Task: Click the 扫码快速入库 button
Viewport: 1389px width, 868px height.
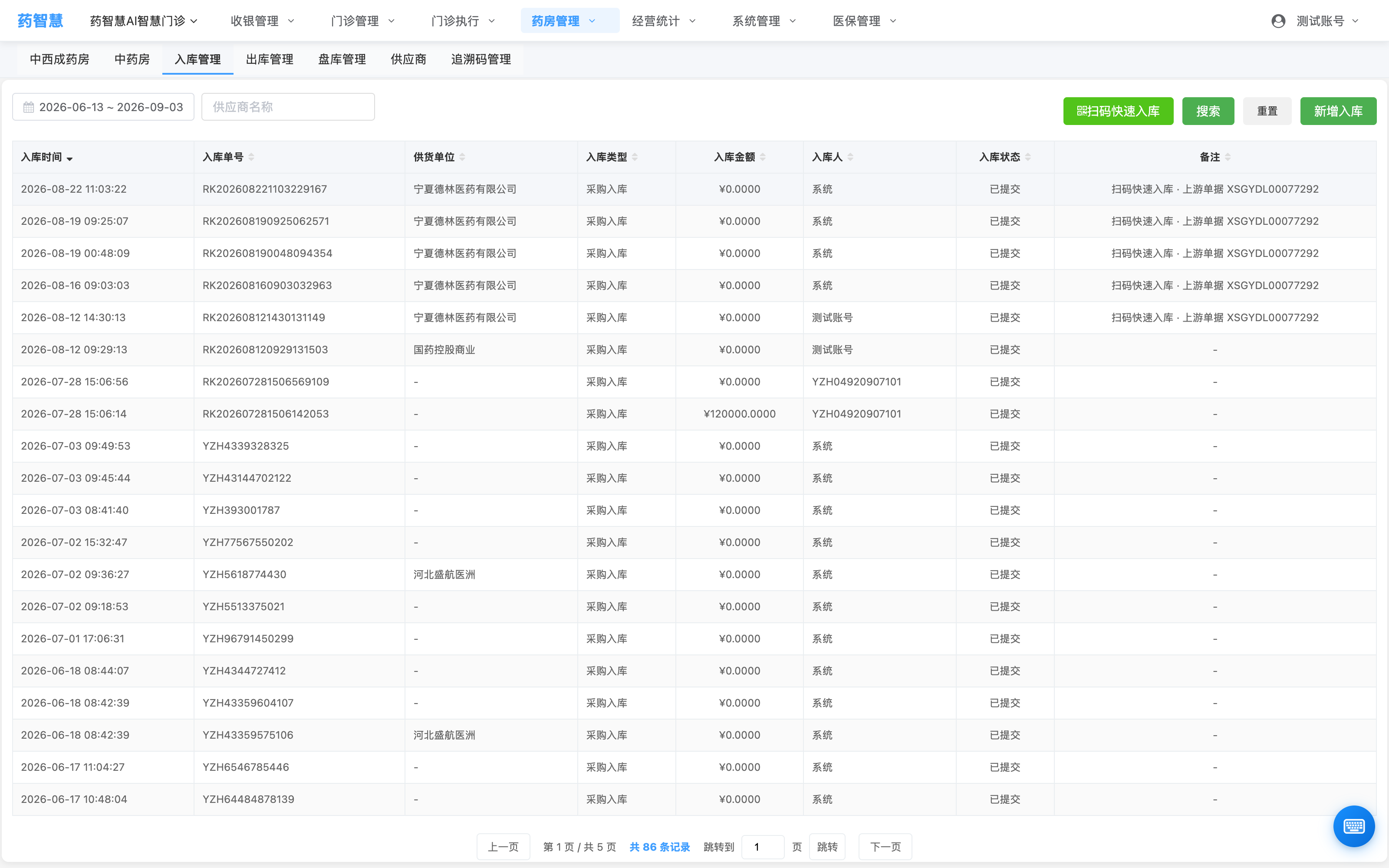Action: [1118, 112]
